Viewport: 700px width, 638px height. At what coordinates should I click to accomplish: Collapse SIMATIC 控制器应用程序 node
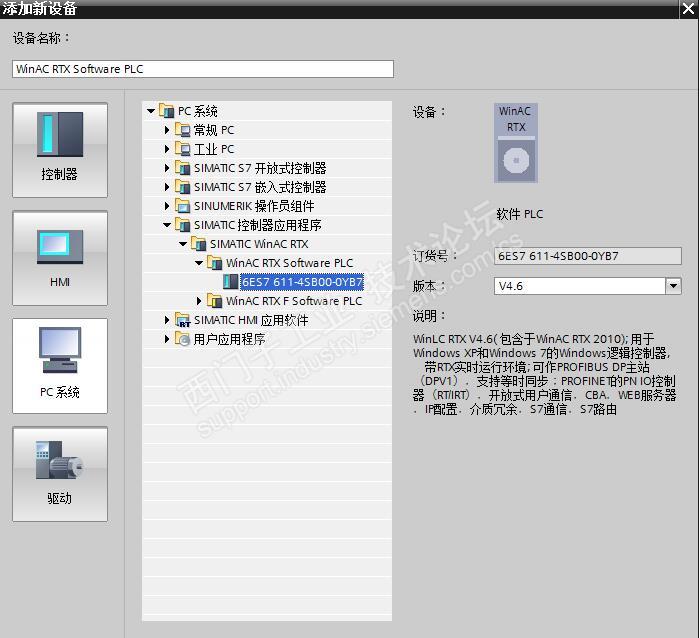tap(167, 225)
